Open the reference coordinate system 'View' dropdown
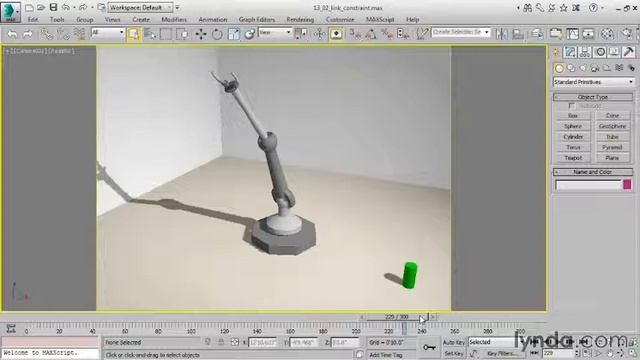640x360 pixels. (x=275, y=32)
